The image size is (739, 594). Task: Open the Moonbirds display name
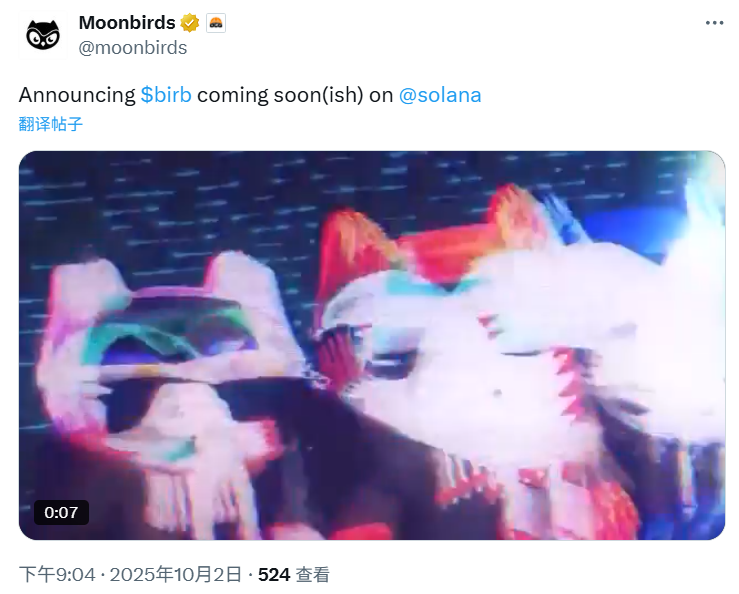point(127,23)
